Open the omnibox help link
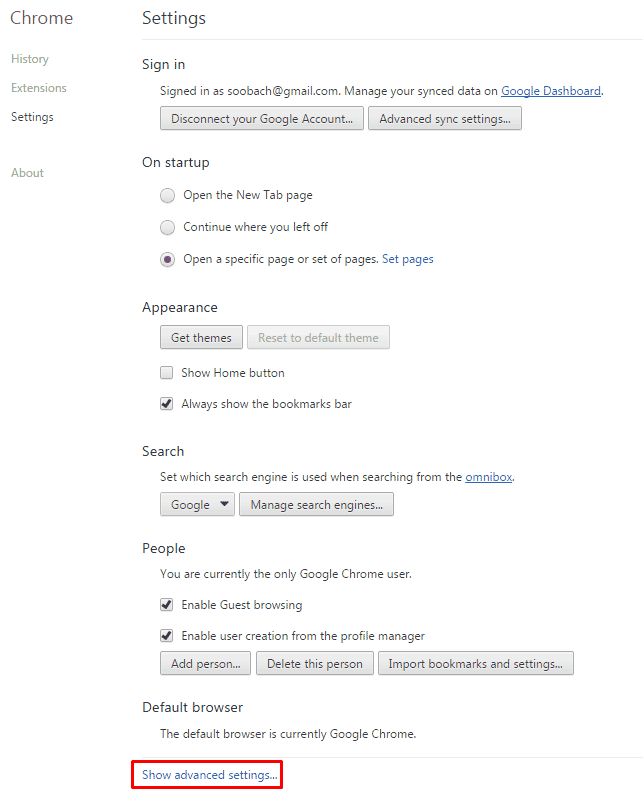The width and height of the screenshot is (643, 795). (489, 477)
